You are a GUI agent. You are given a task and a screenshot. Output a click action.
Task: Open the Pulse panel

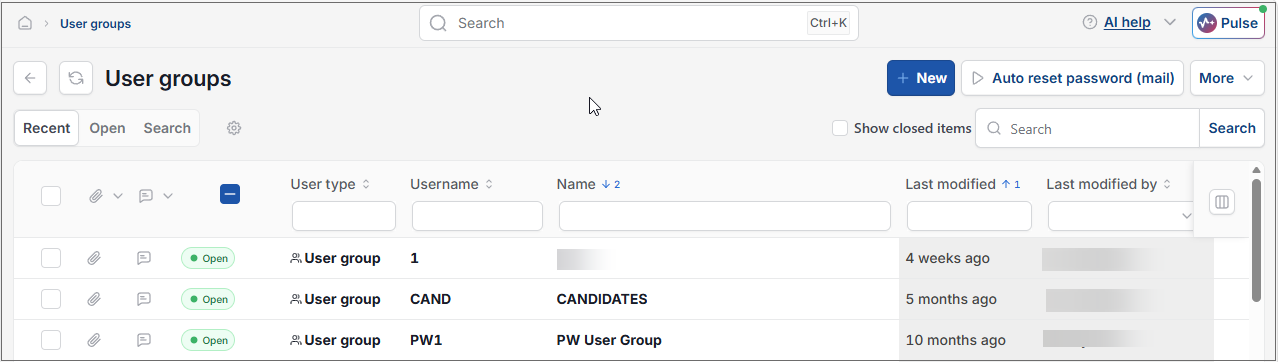point(1228,23)
